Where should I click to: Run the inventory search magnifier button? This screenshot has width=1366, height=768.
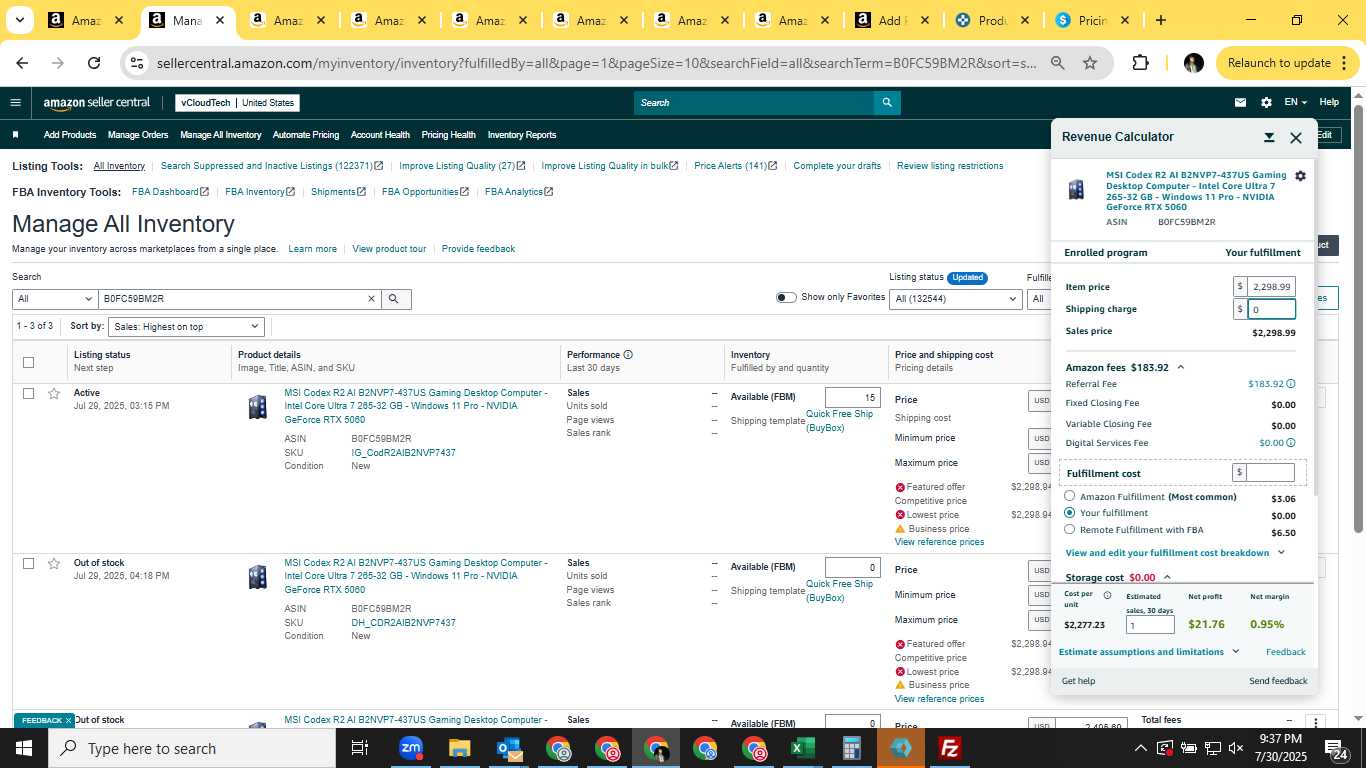394,298
